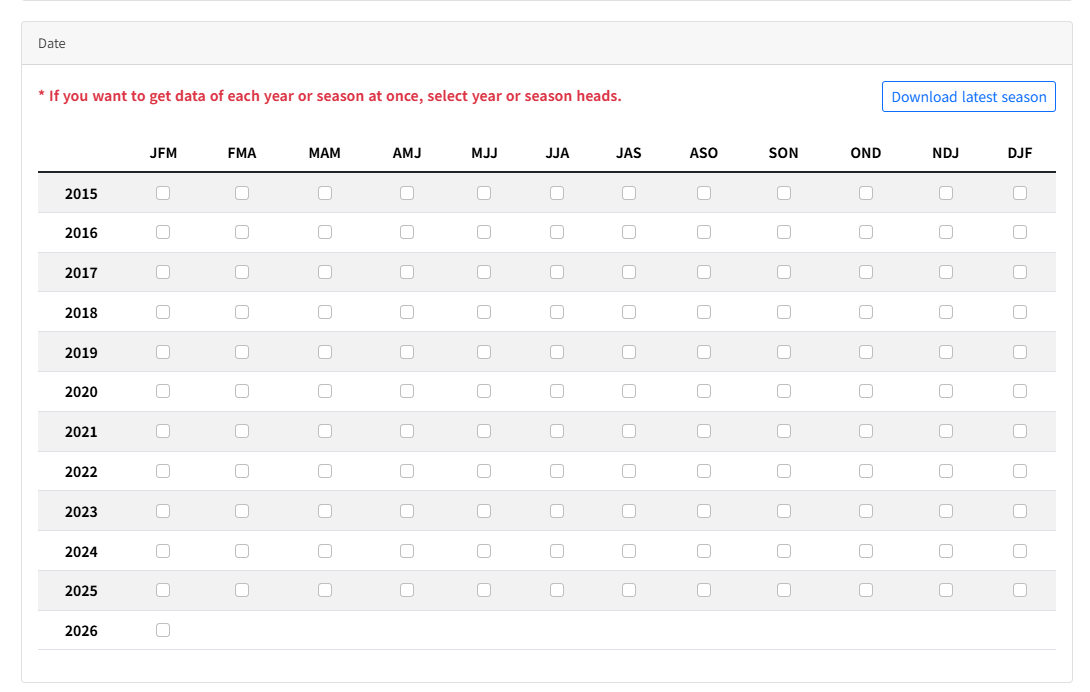Check the 2022 ASO checkbox
Screen dimensions: 1090x692
(x=704, y=471)
